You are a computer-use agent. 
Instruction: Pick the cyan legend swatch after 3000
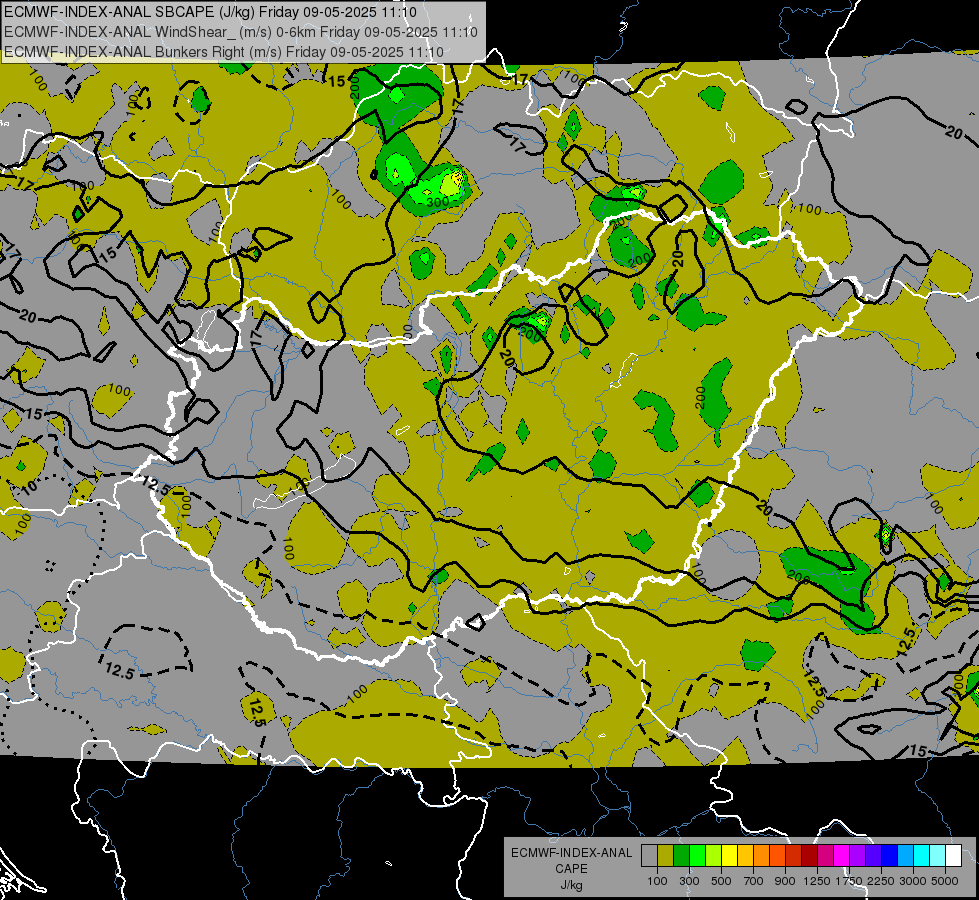[x=922, y=855]
